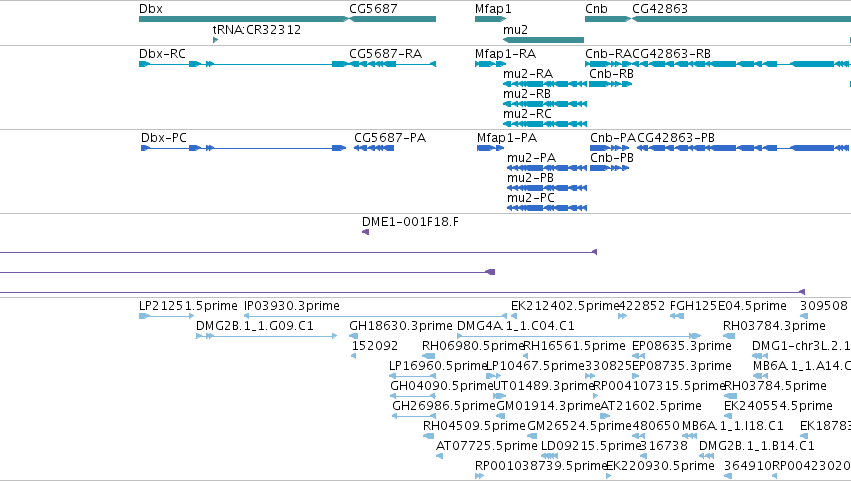Select the AT21602.5prime EST label
The image size is (851, 481).
(651, 407)
